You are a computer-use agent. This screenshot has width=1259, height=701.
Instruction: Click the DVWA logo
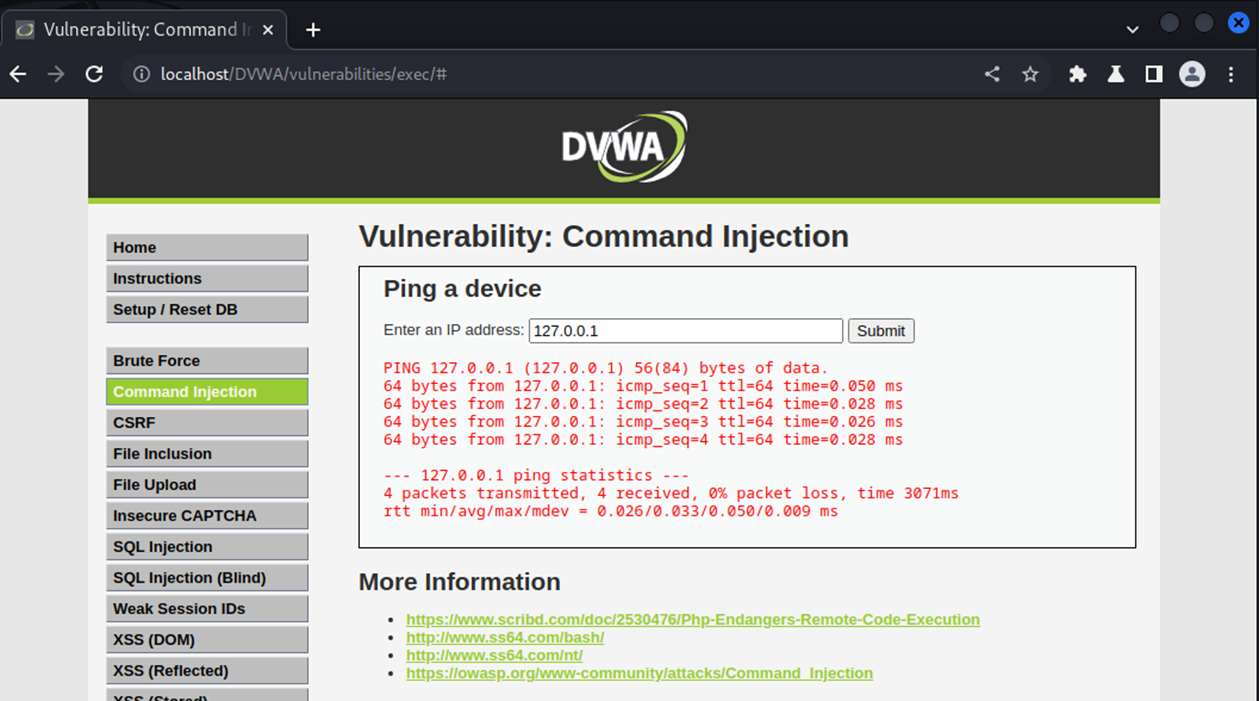625,147
